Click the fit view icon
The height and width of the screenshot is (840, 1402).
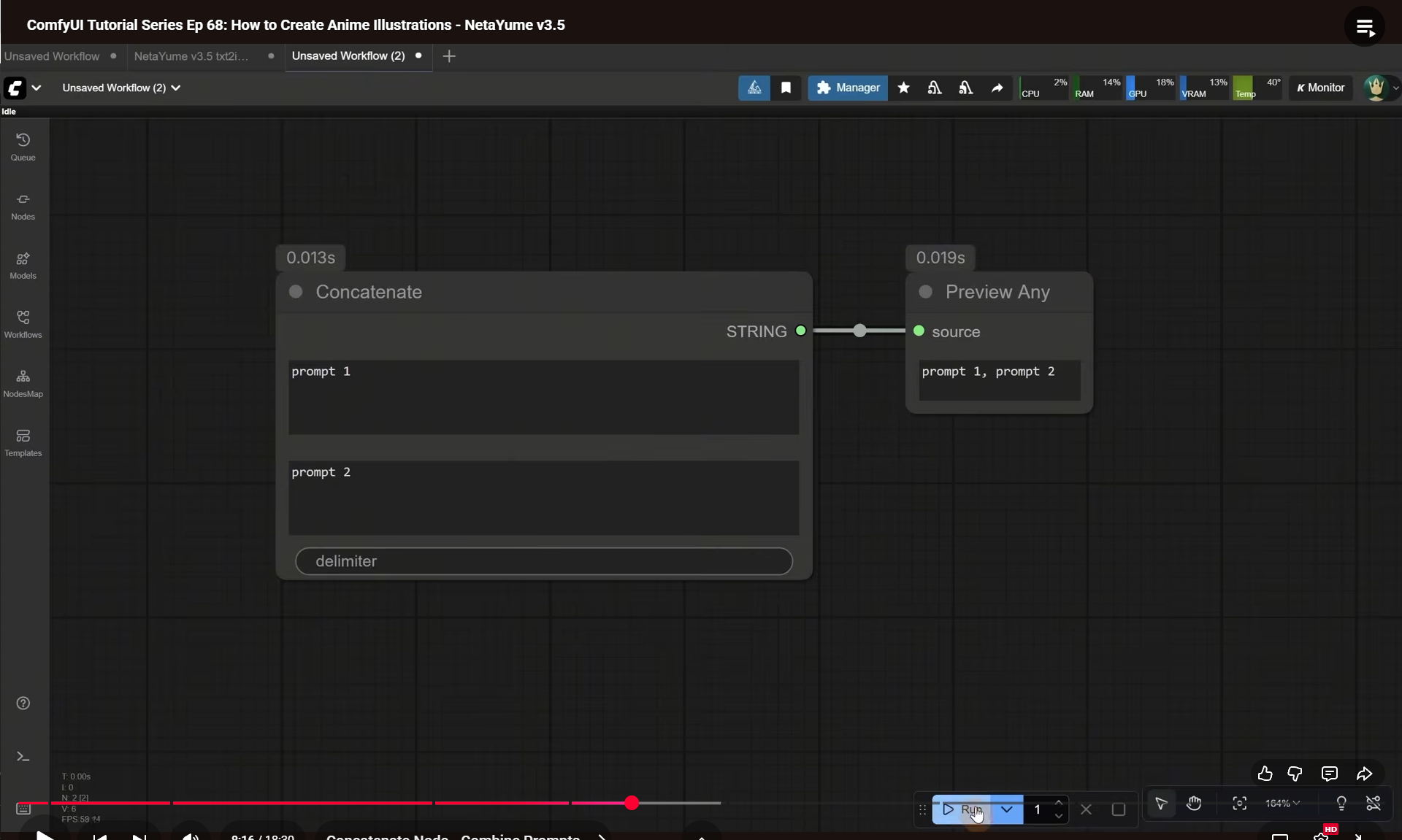coord(1239,804)
